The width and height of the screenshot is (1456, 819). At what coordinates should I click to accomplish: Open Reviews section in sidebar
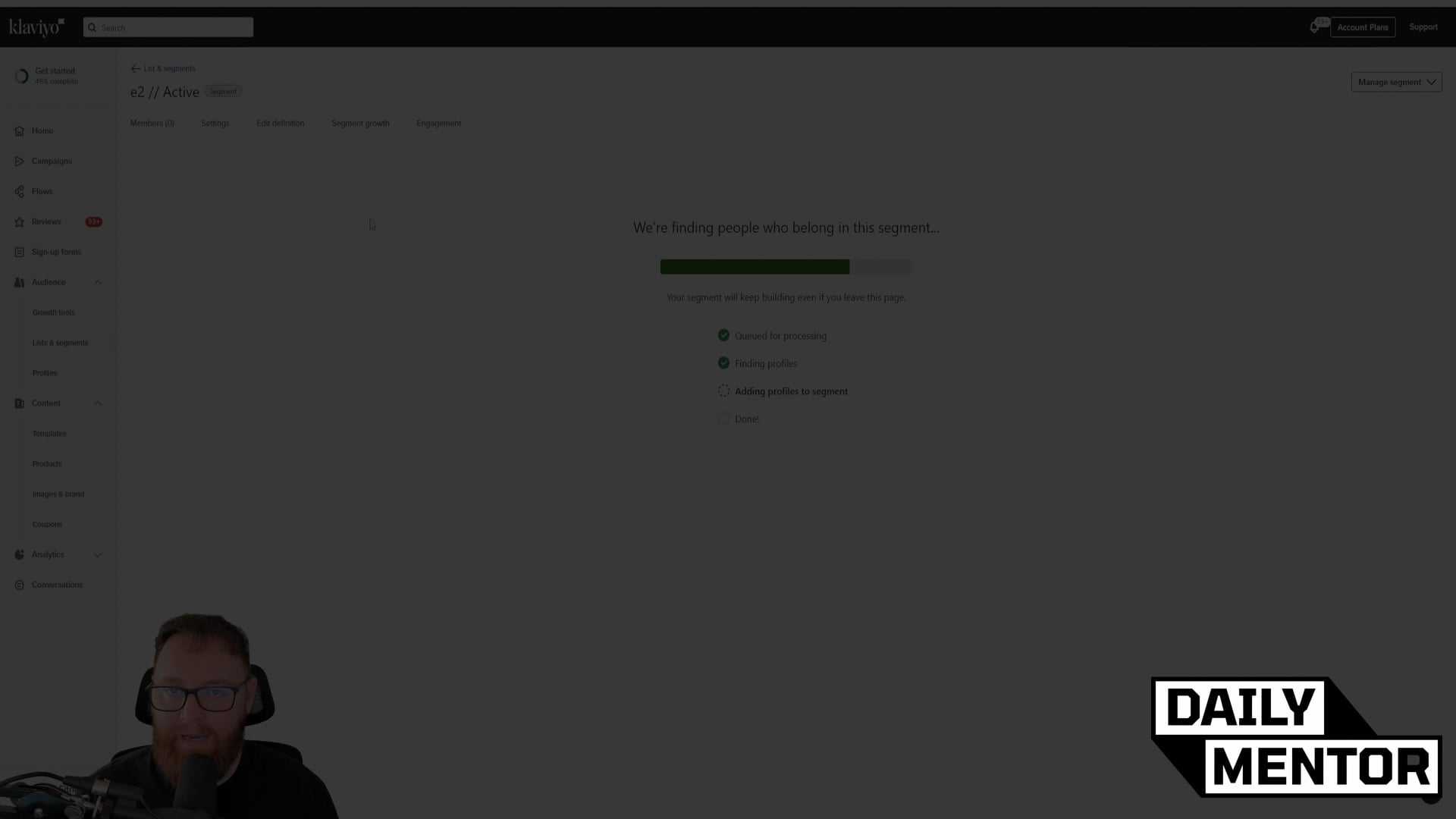(x=45, y=221)
